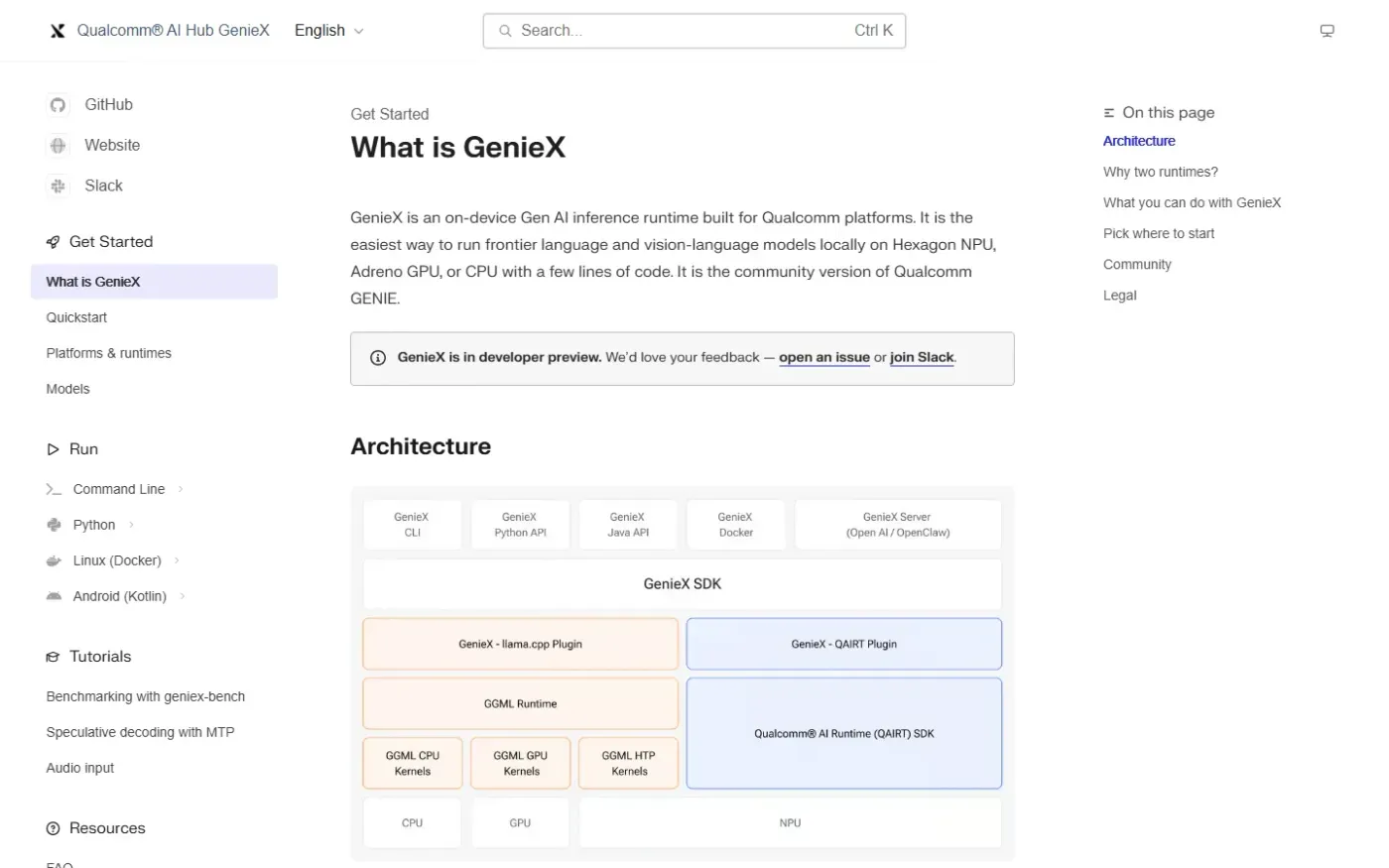Expand the Command Line section chevron
Image resolution: width=1389 pixels, height=868 pixels.
(181, 489)
